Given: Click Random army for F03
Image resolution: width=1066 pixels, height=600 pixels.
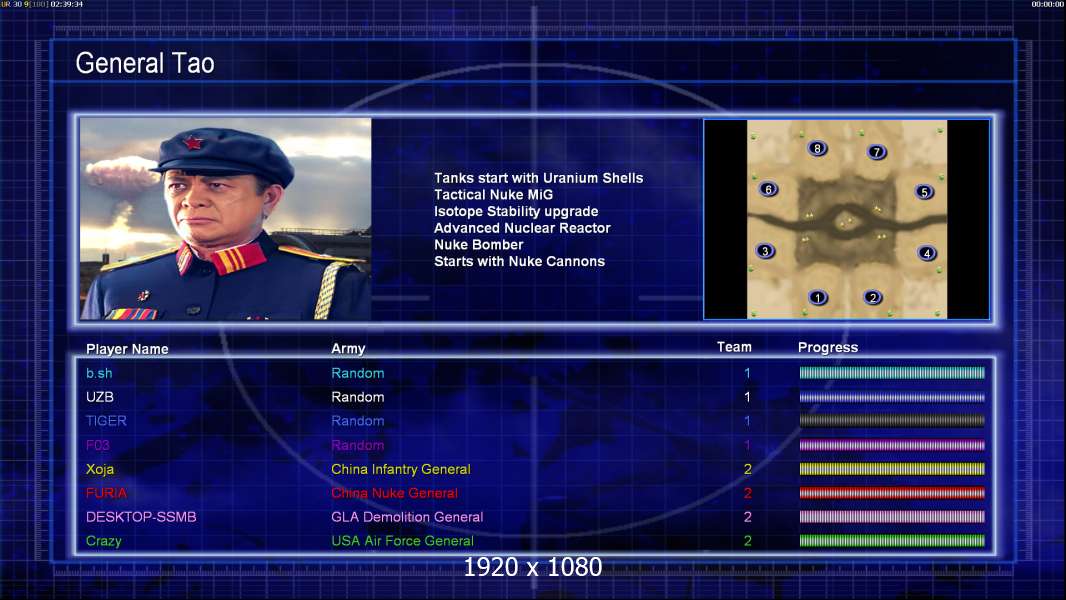Looking at the screenshot, I should 358,445.
